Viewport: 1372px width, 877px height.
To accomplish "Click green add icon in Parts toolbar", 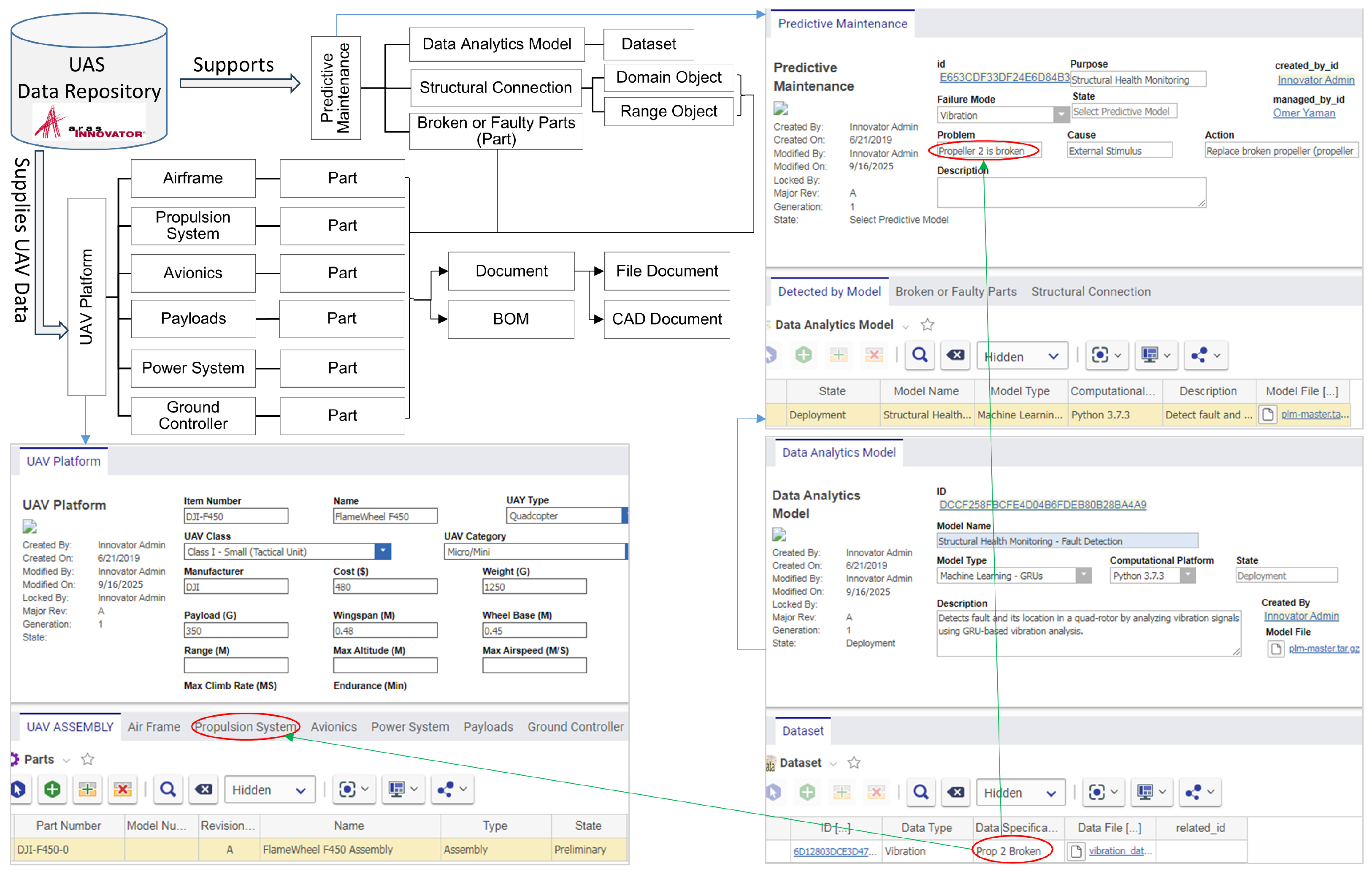I will click(x=52, y=789).
